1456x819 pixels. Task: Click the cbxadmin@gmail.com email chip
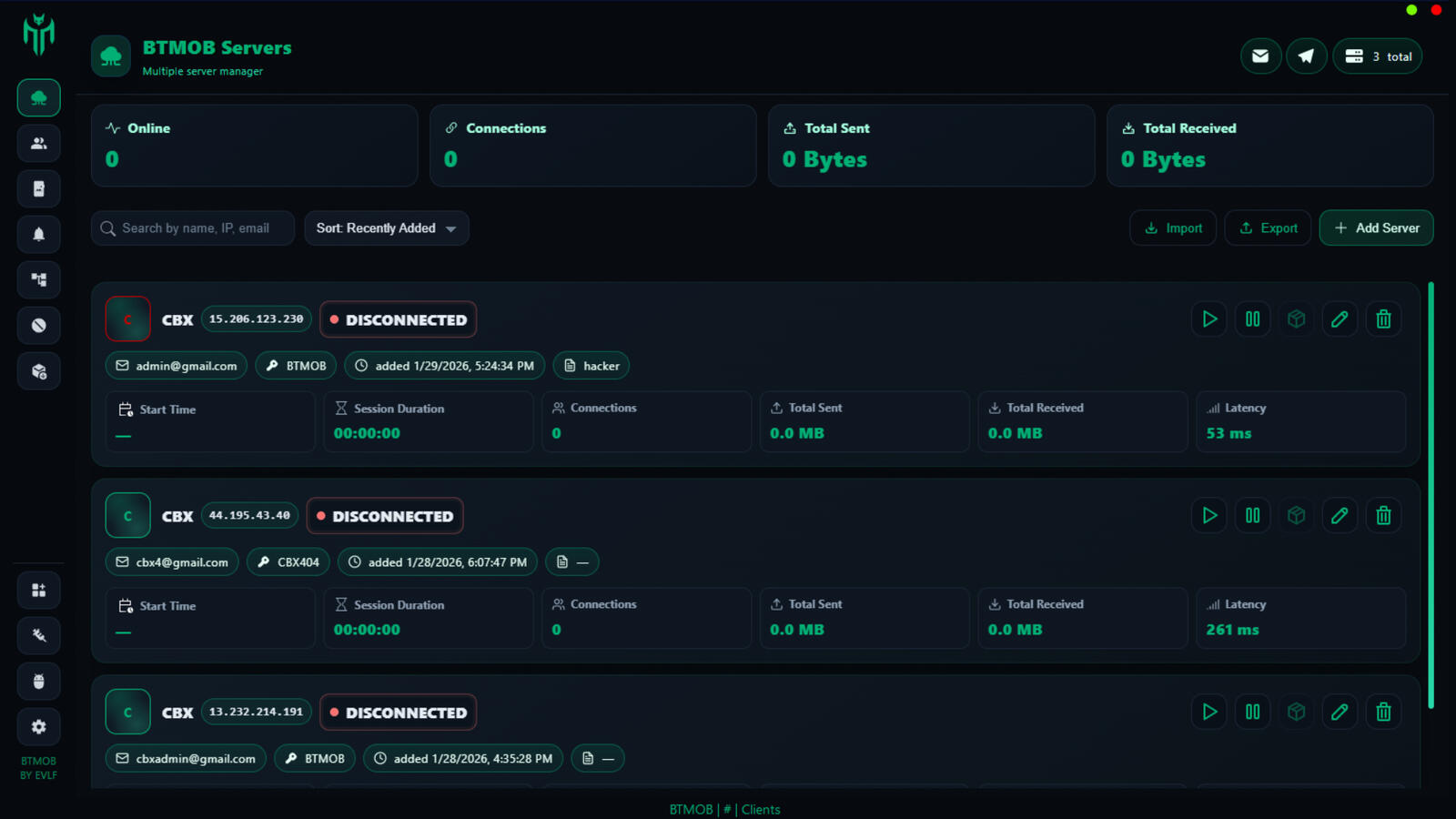click(186, 759)
